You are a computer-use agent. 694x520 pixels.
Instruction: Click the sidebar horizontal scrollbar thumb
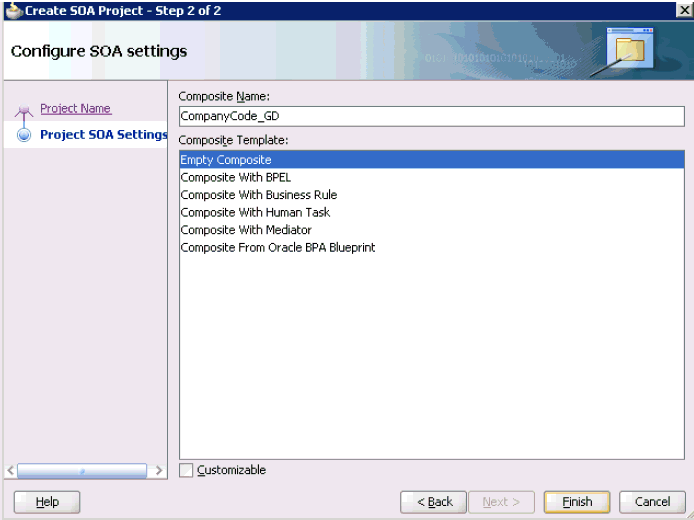point(82,471)
